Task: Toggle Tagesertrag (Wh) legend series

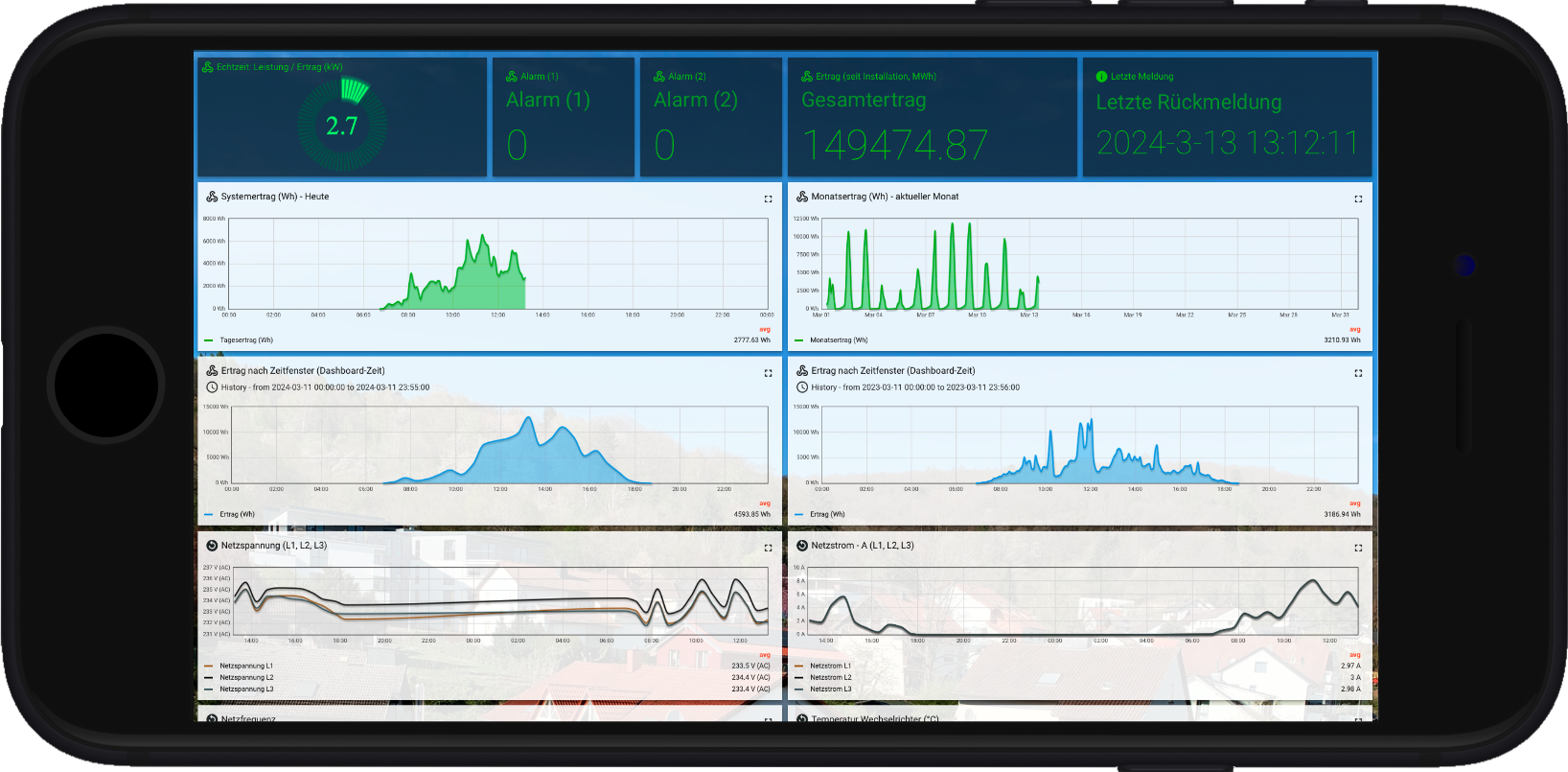Action: point(239,340)
